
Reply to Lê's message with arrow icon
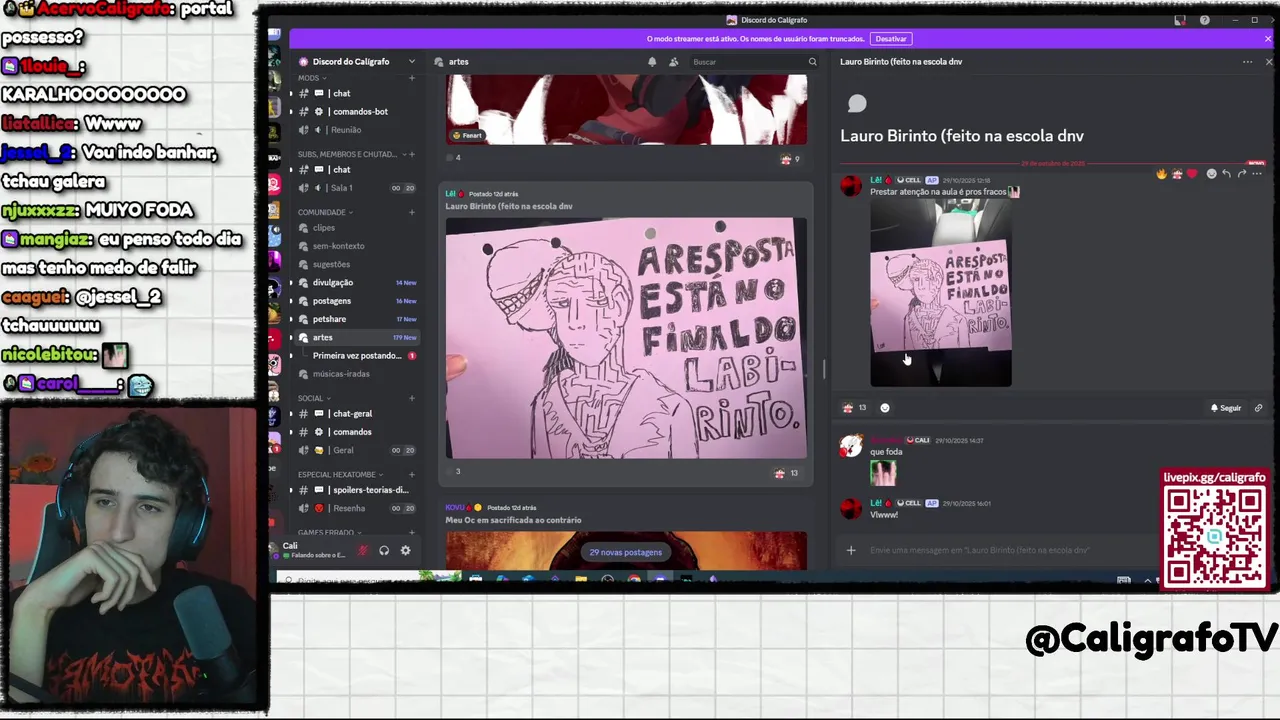click(x=1226, y=174)
